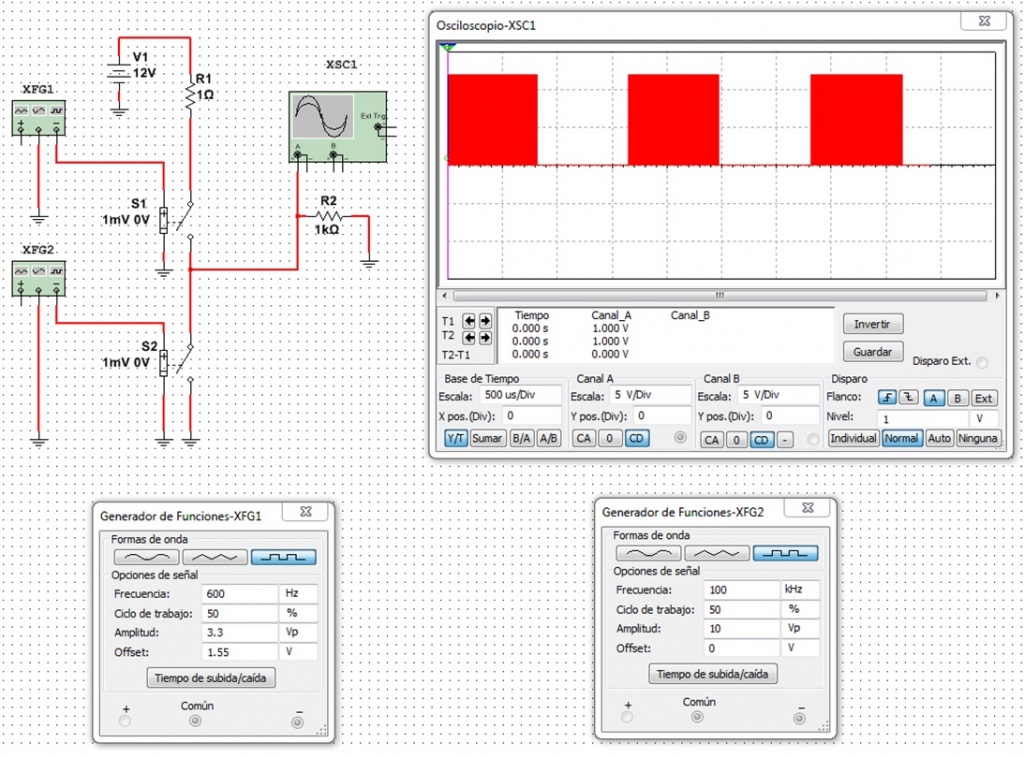Set trigger to falling edge (Flanco)
Image resolution: width=1024 pixels, height=757 pixels.
(908, 398)
